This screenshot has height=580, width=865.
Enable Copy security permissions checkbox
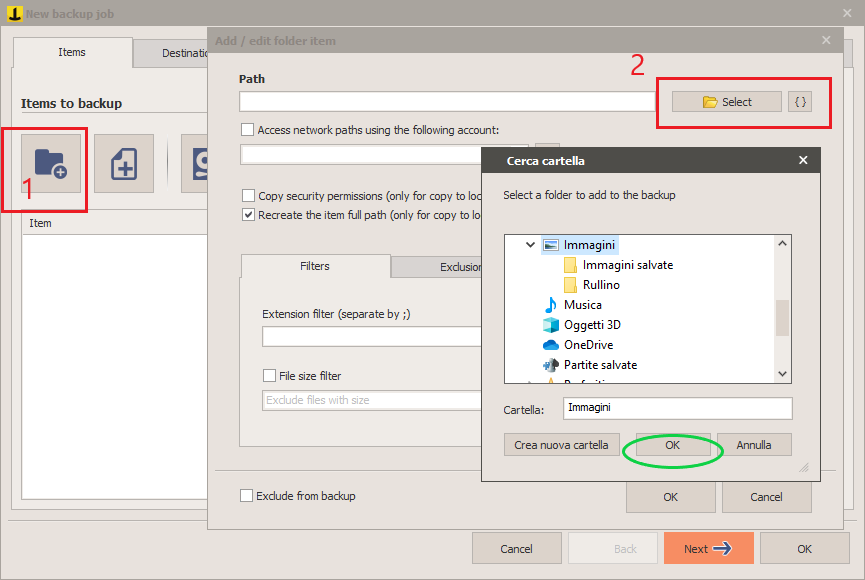coord(248,196)
